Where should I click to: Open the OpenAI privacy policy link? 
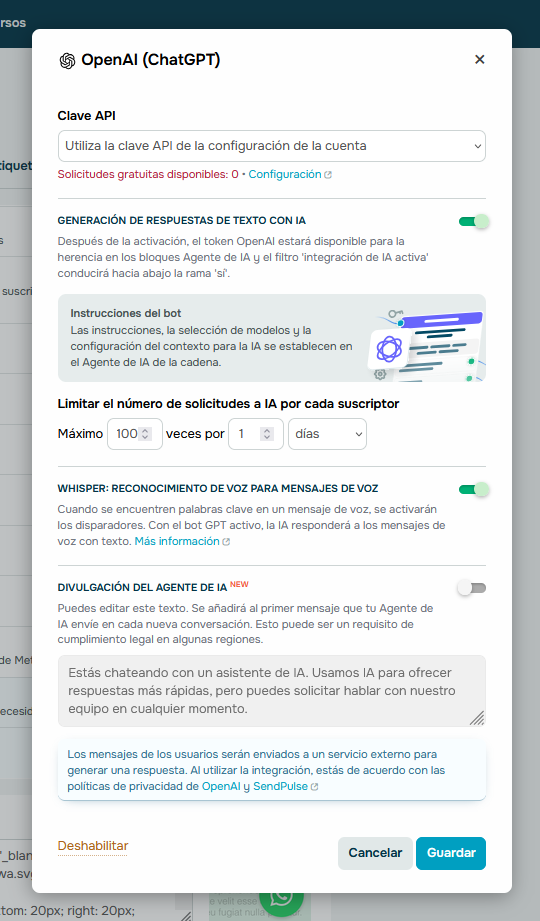pos(221,786)
